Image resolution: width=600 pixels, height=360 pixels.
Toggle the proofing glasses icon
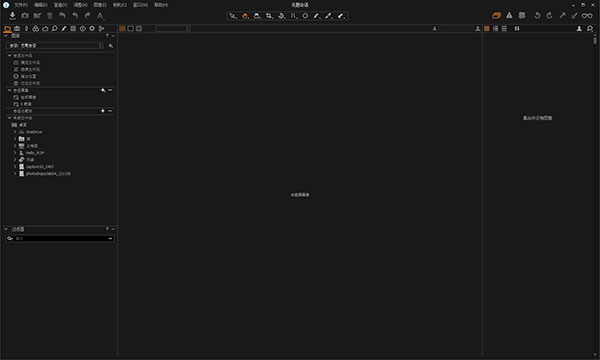[587, 16]
